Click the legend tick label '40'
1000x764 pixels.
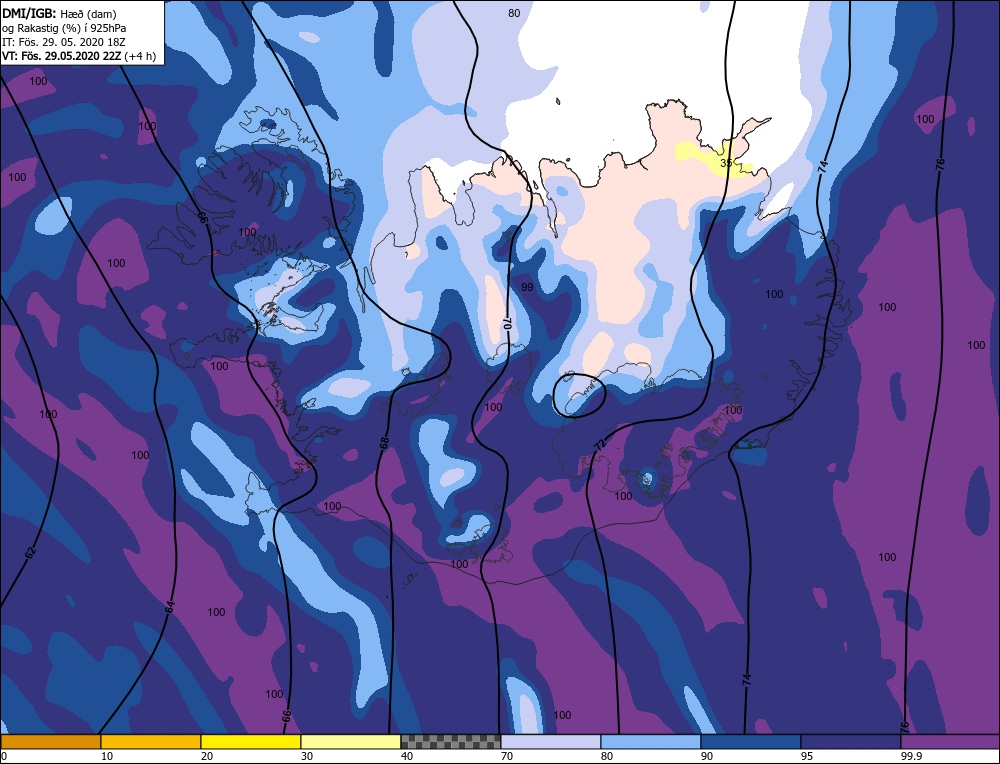coord(406,756)
